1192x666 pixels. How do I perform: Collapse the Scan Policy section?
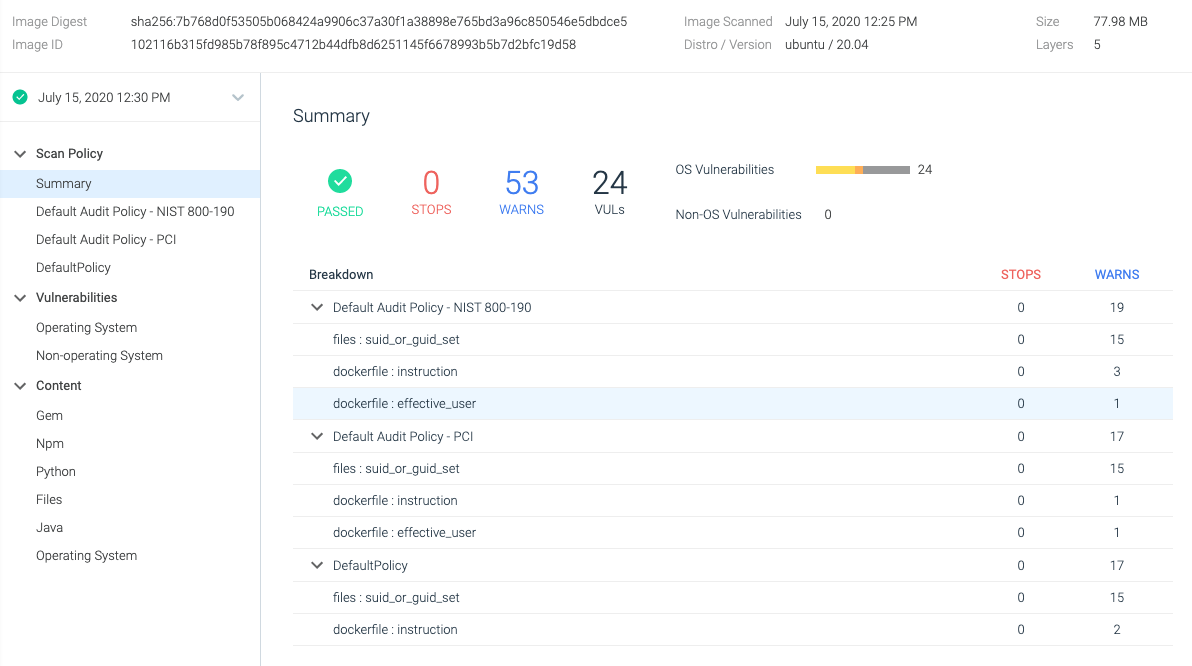pyautogui.click(x=20, y=153)
